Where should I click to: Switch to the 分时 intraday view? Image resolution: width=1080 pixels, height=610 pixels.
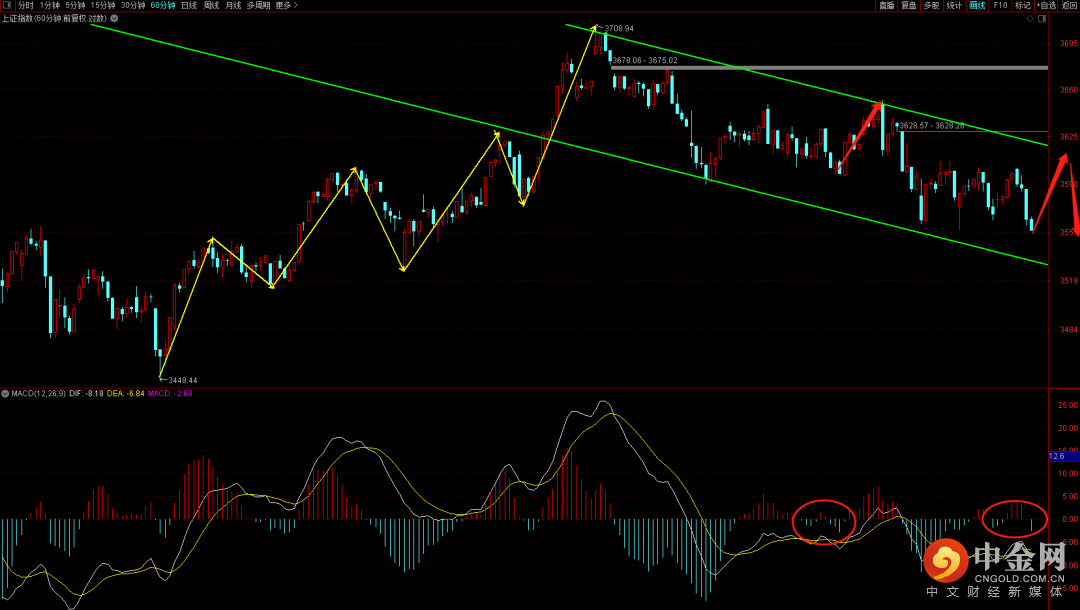coord(25,5)
